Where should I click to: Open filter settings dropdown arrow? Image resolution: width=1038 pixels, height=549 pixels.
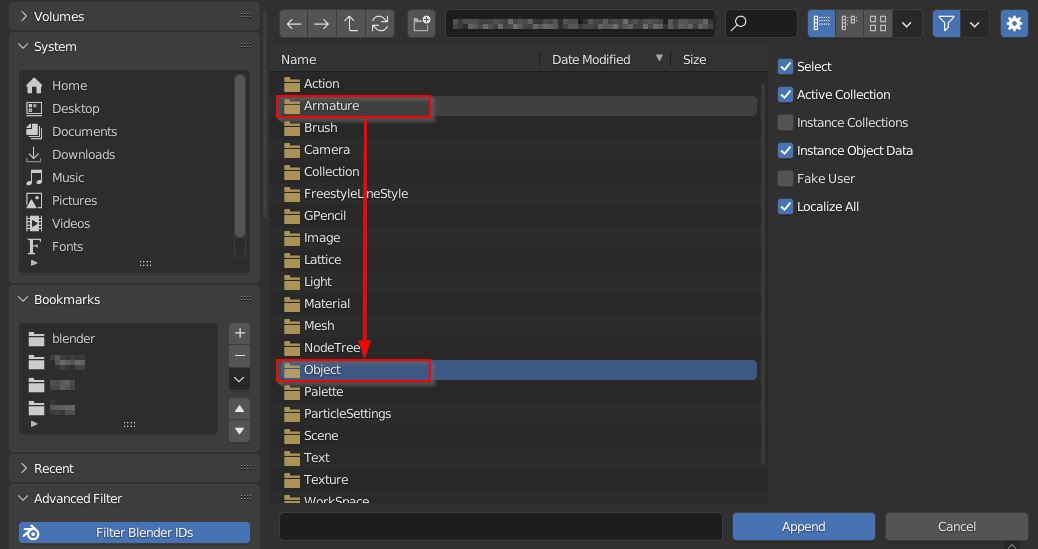974,25
